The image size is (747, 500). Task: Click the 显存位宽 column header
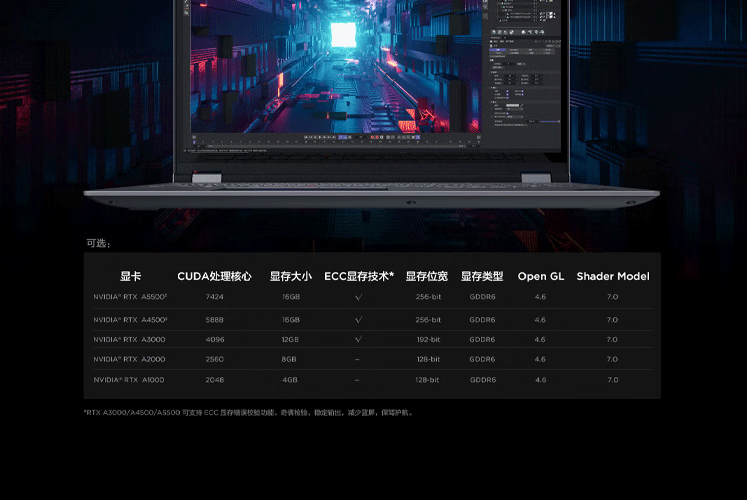[x=426, y=276]
